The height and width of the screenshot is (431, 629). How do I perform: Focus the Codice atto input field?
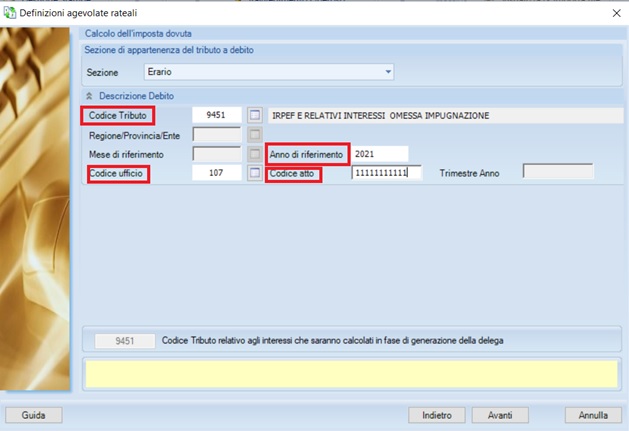pos(386,173)
